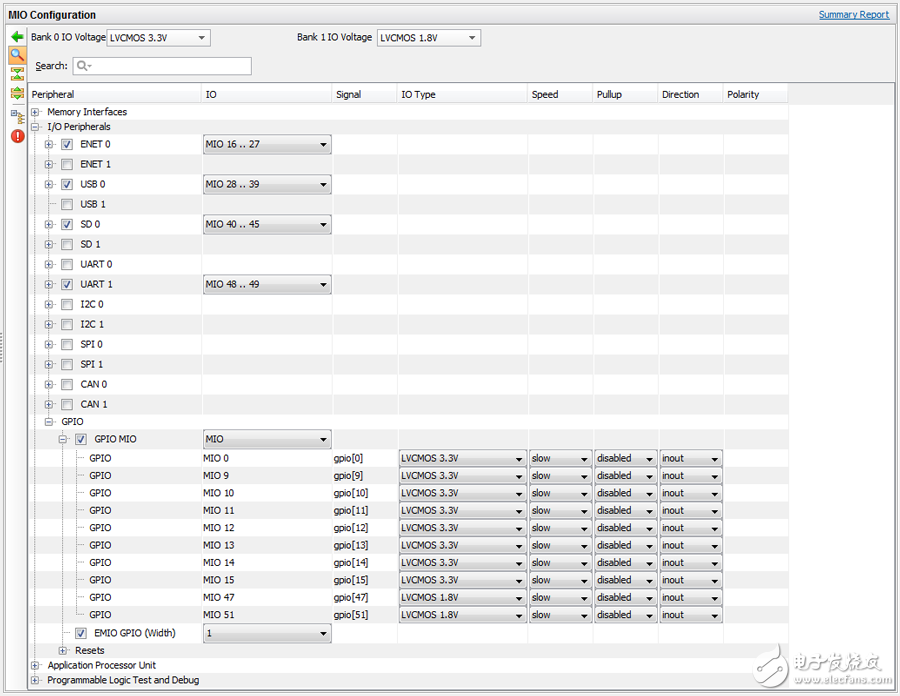Click into the Search text field
This screenshot has width=900, height=696.
(170, 66)
